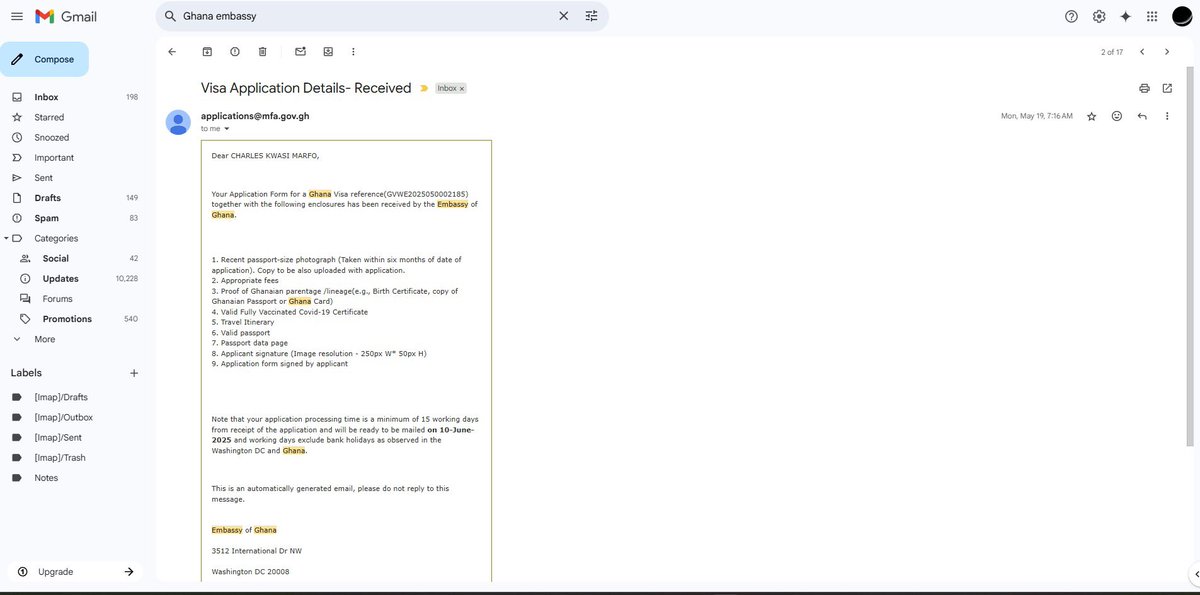1200x595 pixels.
Task: Clear the search with the X icon
Action: [x=564, y=16]
